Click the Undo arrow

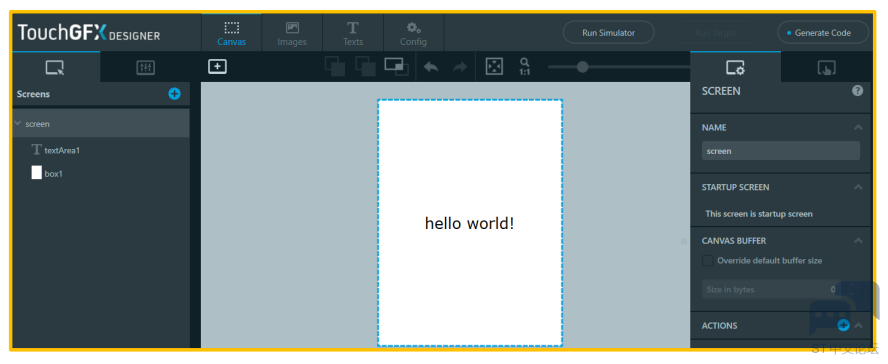pos(431,67)
